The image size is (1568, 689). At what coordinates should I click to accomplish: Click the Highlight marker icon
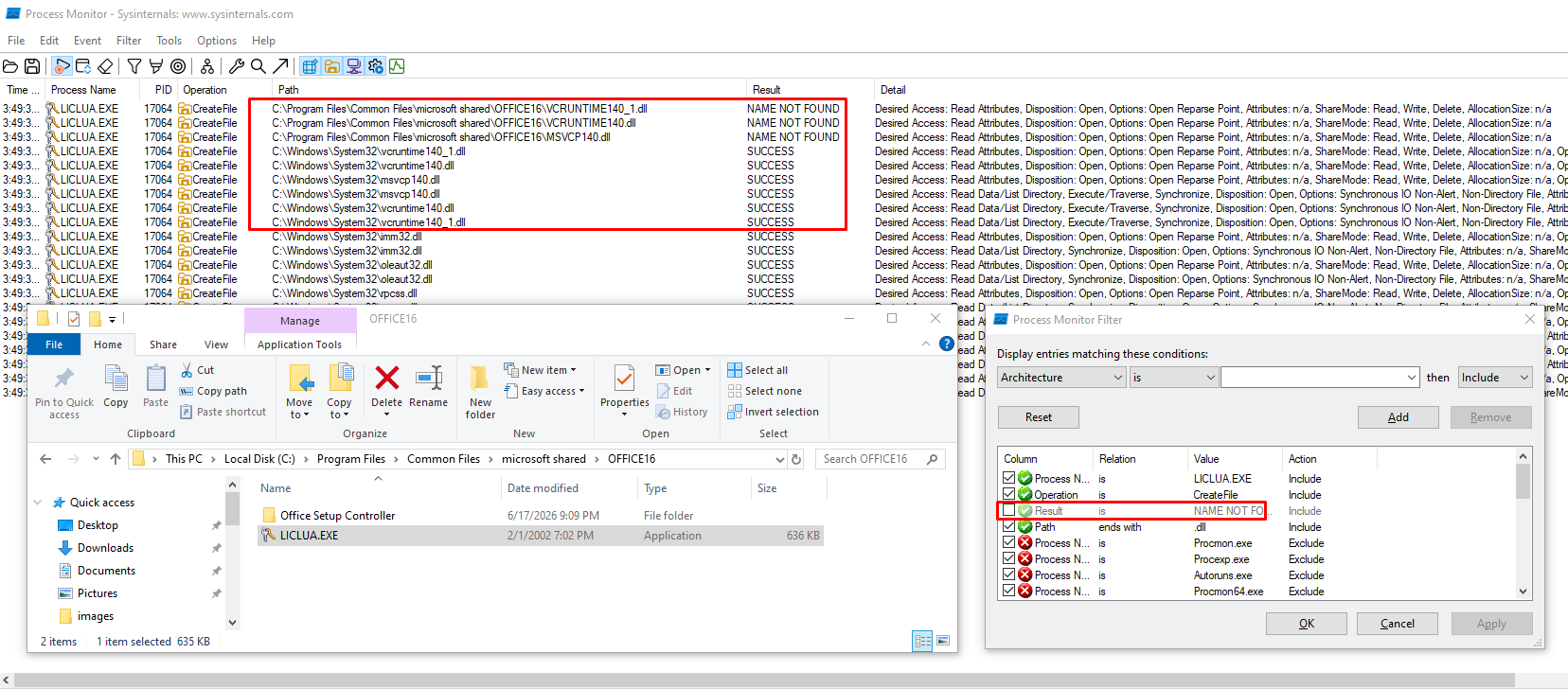(156, 66)
